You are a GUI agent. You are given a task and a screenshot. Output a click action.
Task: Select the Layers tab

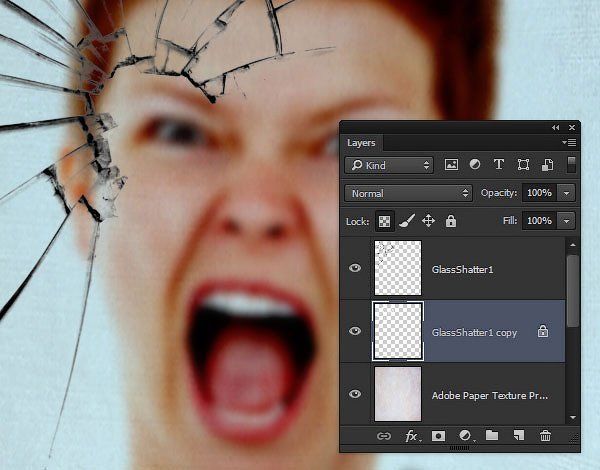(361, 143)
